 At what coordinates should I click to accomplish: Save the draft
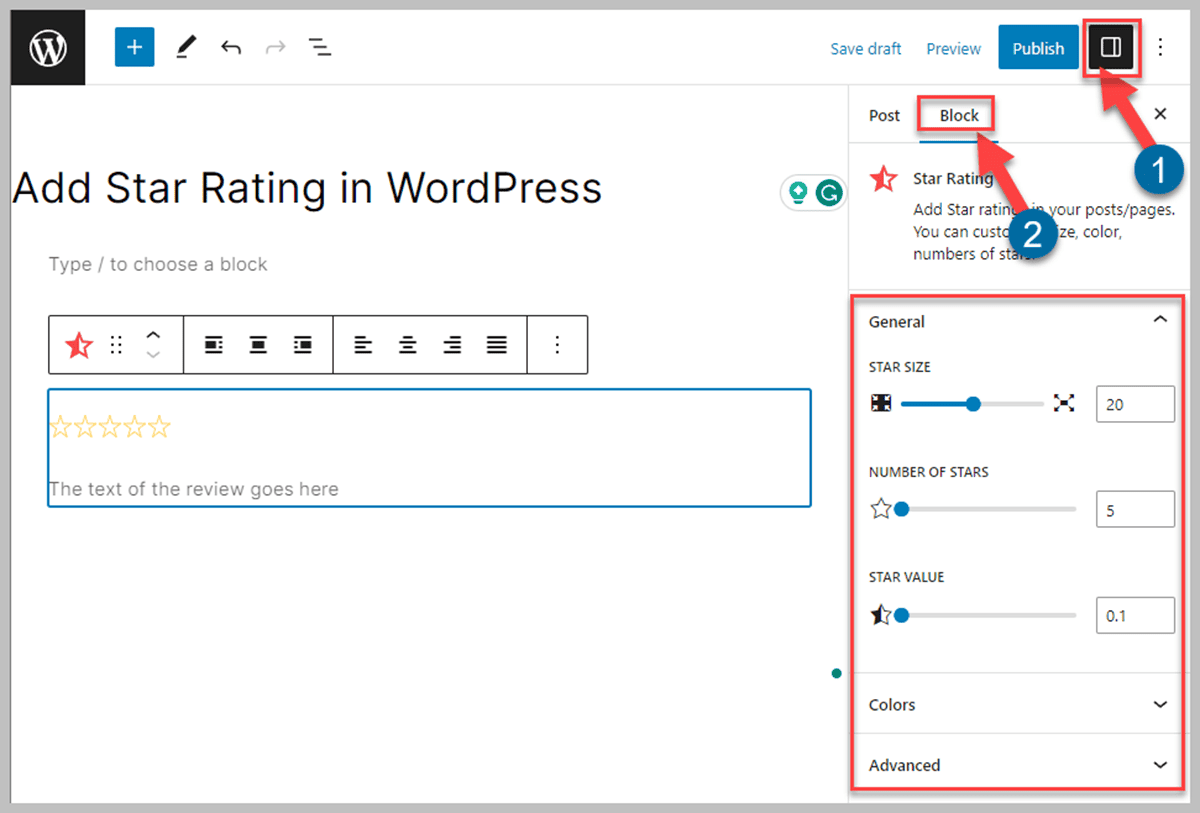point(866,47)
